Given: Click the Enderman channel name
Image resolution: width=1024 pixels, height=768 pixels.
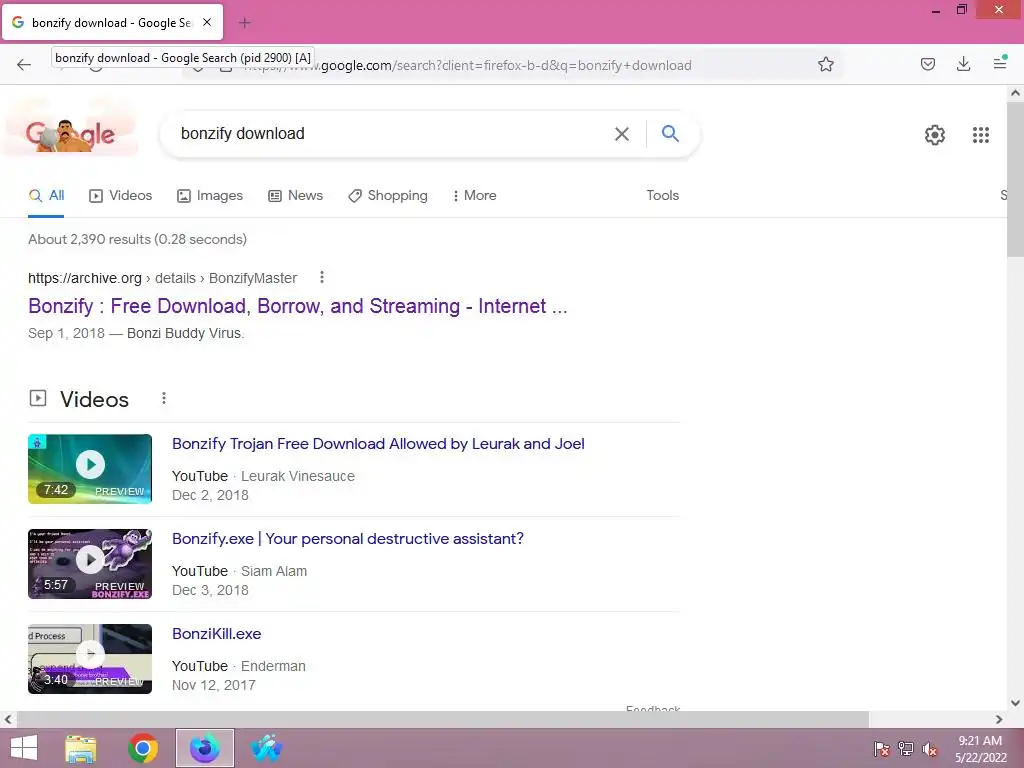Looking at the screenshot, I should 273,666.
